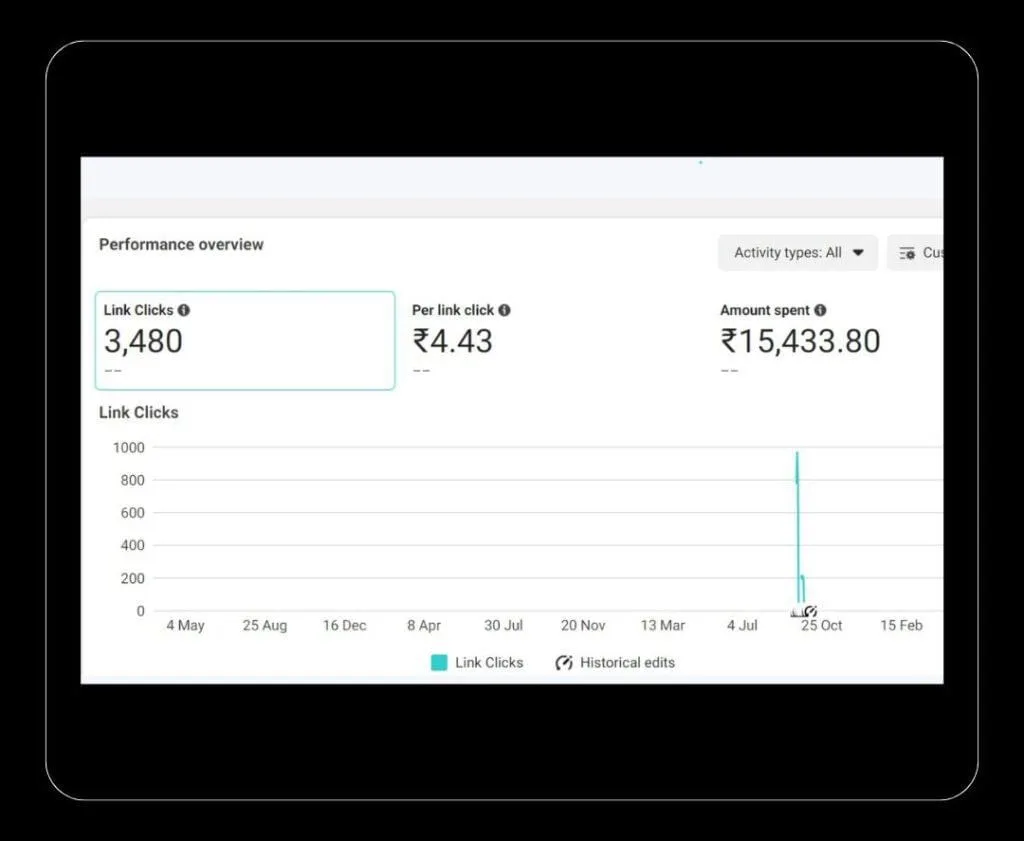The width and height of the screenshot is (1024, 841).
Task: Click the 8 Apr axis label
Action: click(424, 626)
